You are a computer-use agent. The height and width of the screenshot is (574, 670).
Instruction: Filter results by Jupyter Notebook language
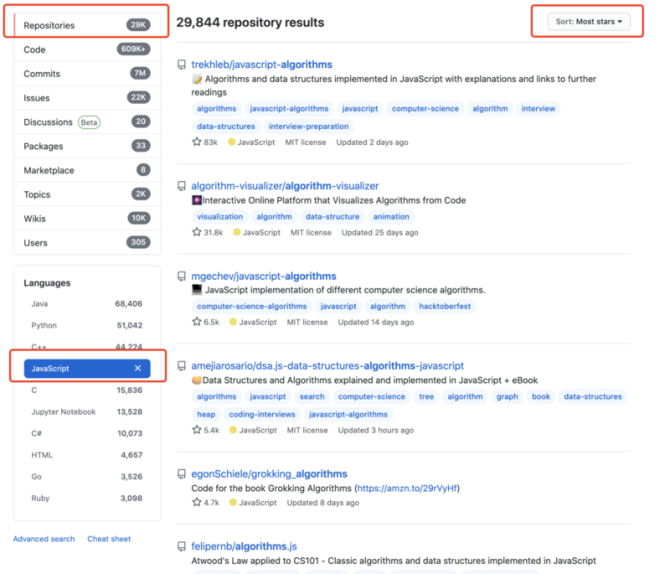click(87, 412)
